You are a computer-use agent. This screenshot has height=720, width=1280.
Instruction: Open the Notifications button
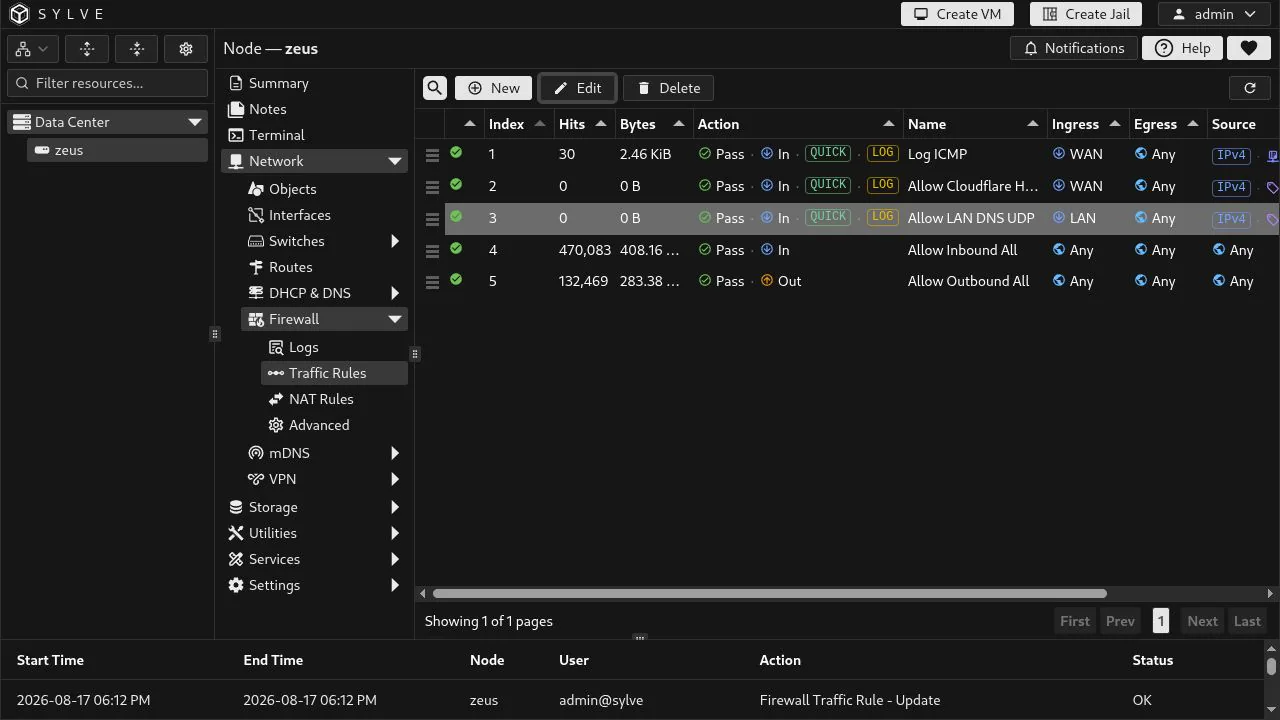tap(1074, 48)
